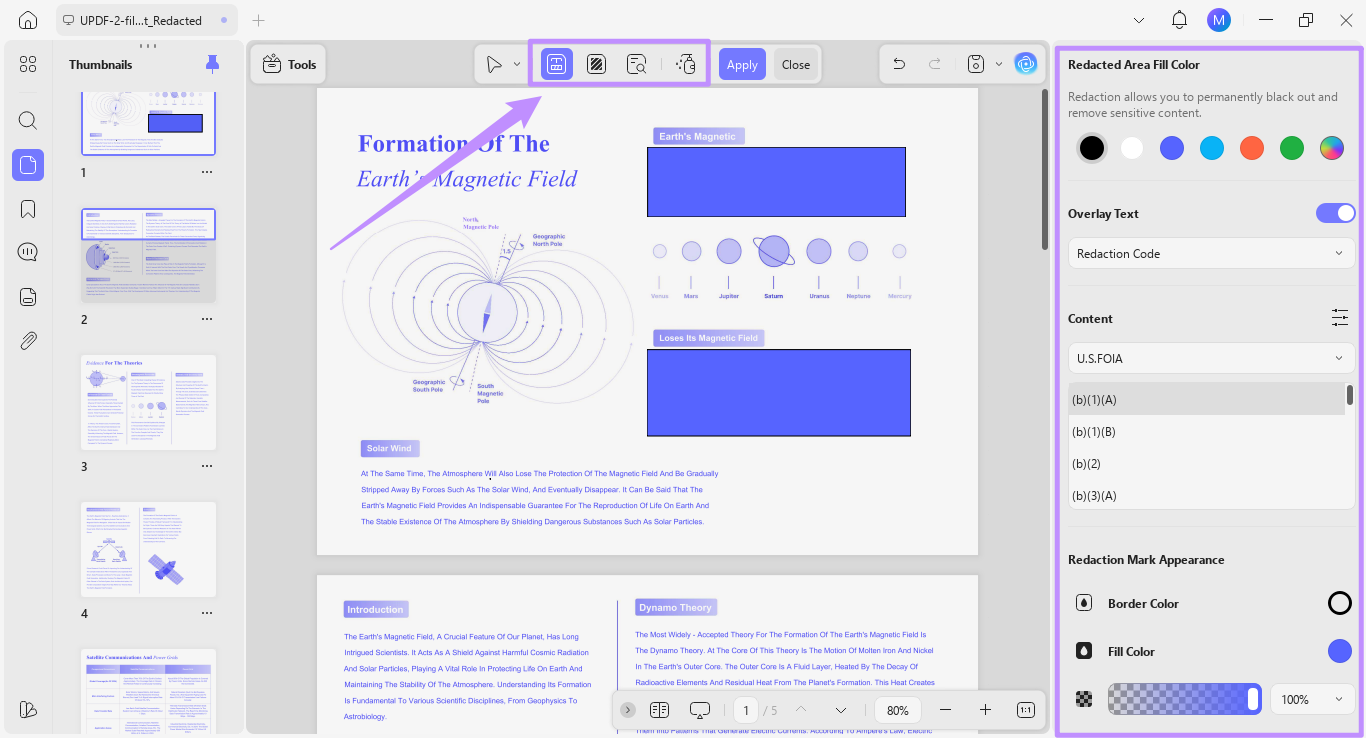The height and width of the screenshot is (738, 1366).
Task: Expand the save options dropdown arrow
Action: point(998,64)
